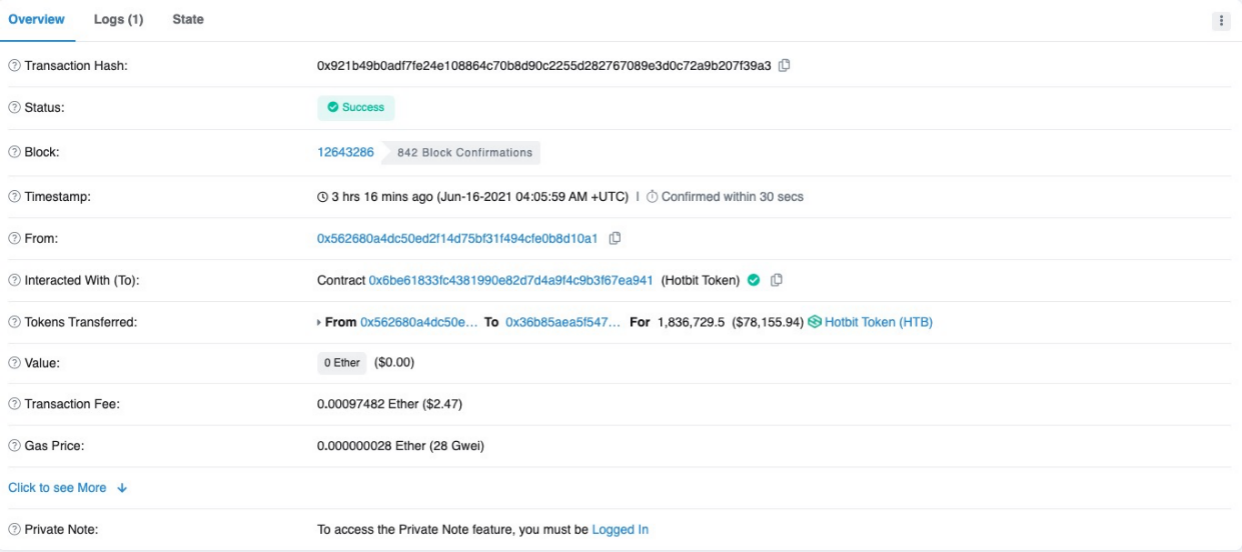This screenshot has height=552, width=1242.
Task: Open the Hotbit Token (HTB) link
Action: (878, 322)
